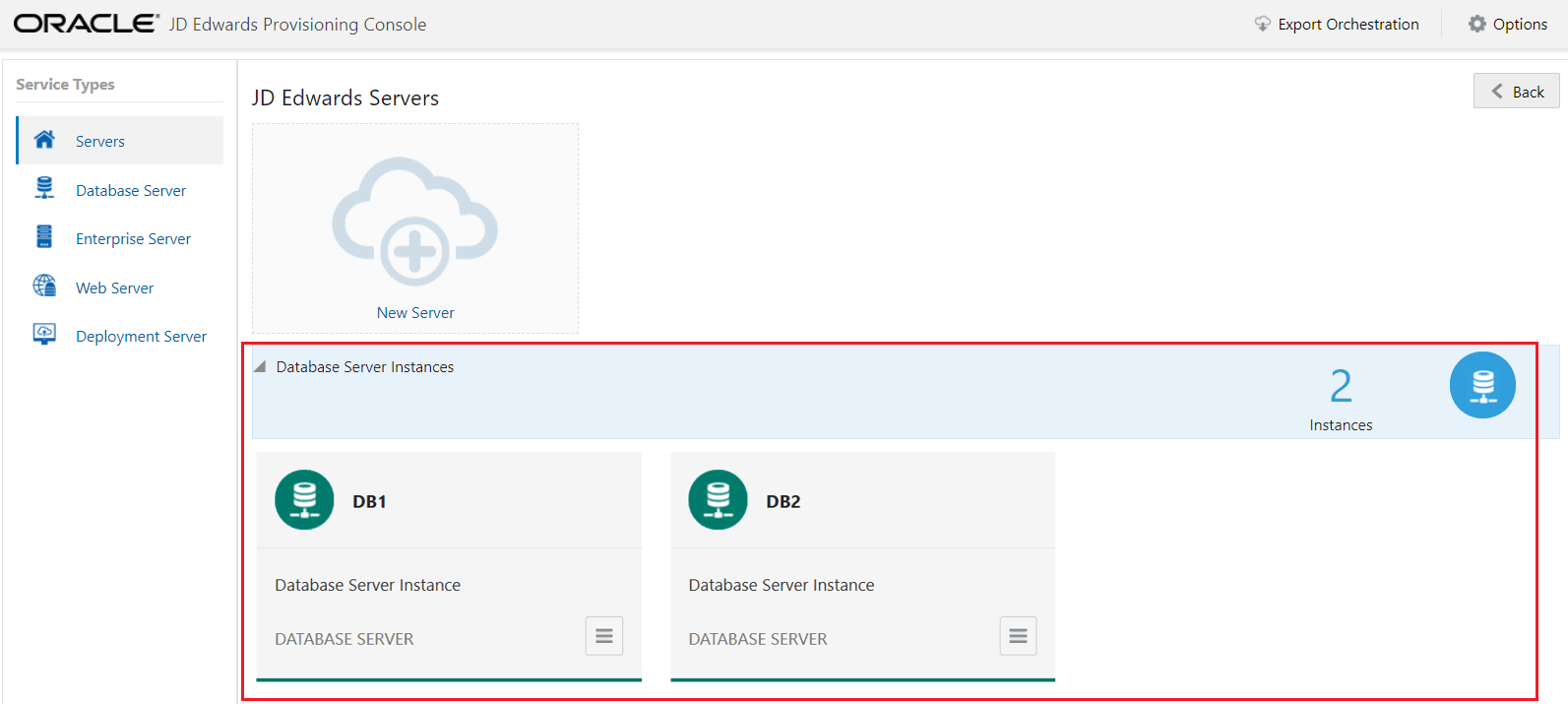Select Database Server service type
This screenshot has width=1568, height=704.
click(x=131, y=191)
